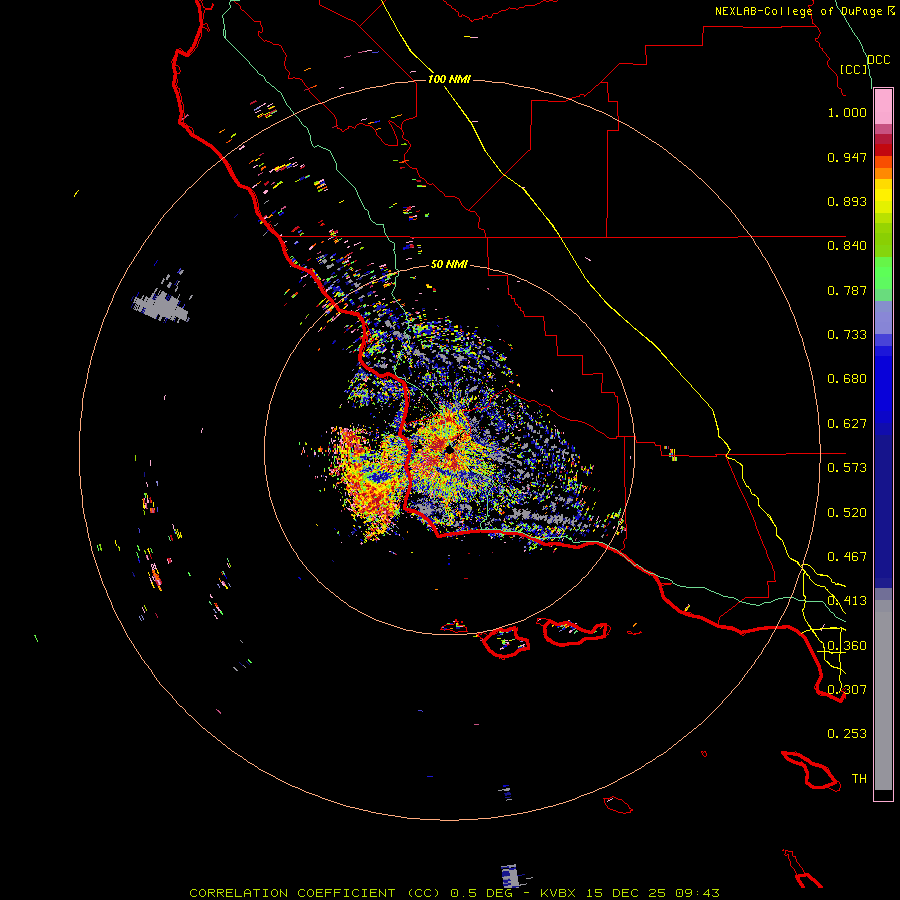Click the 0.787 scale value
Viewport: 900px width, 900px height.
point(847,290)
